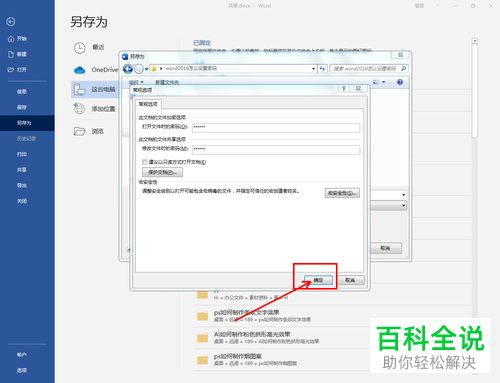The width and height of the screenshot is (500, 383).
Task: Open the 打印 backstage page
Action: pyautogui.click(x=22, y=154)
